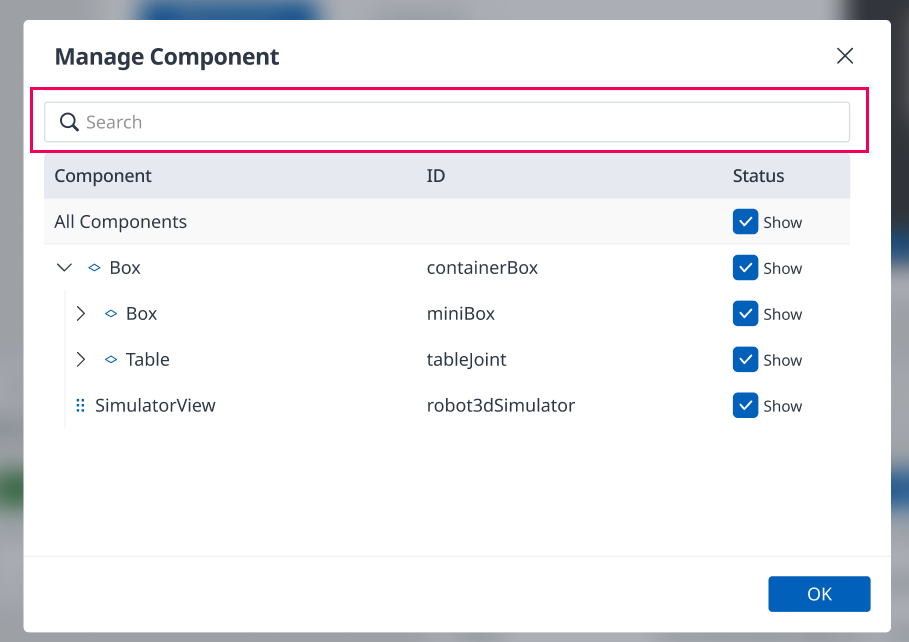The image size is (909, 642).
Task: Click the Table component diamond icon
Action: [x=111, y=360]
